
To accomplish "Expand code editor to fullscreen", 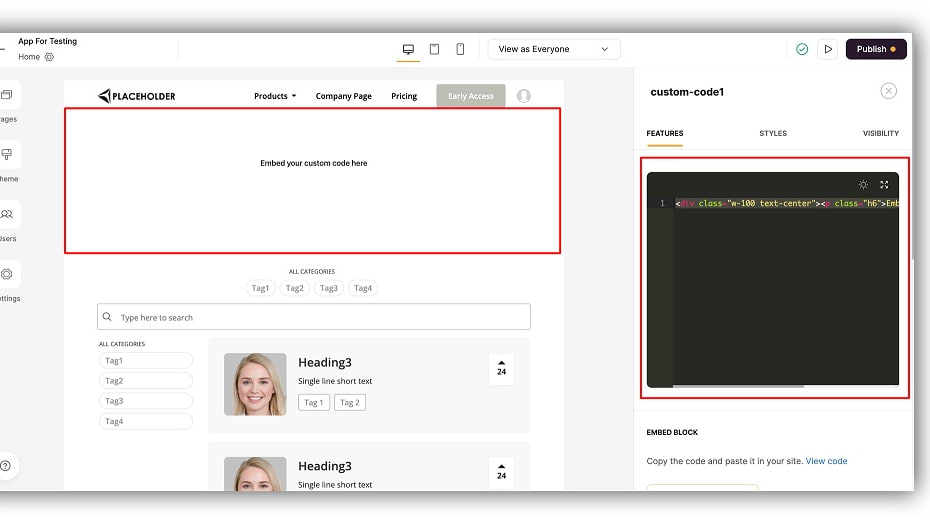I will (884, 185).
